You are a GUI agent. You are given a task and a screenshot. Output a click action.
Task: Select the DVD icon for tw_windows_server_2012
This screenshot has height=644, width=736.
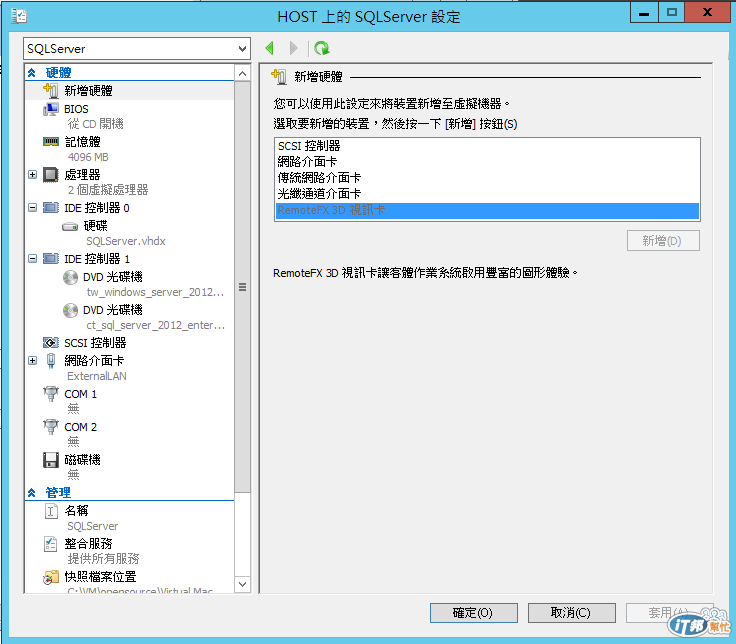pyautogui.click(x=70, y=277)
